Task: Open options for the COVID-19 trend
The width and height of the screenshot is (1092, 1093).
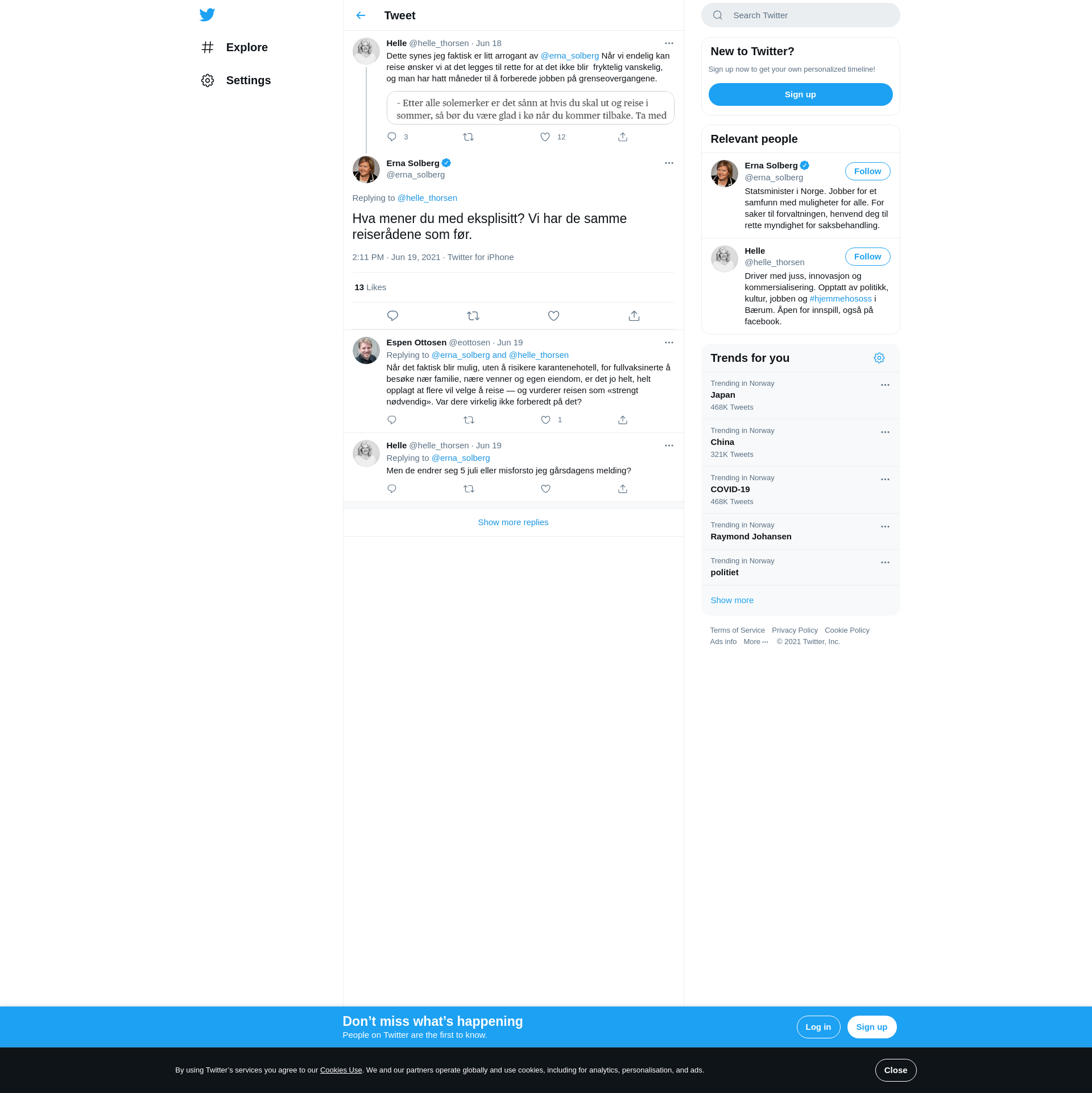Action: coord(885,480)
